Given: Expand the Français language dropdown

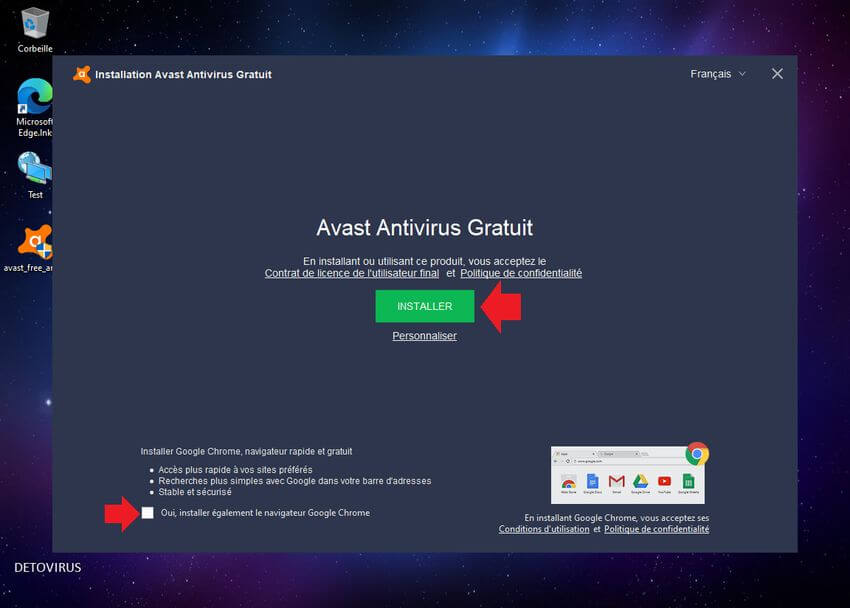Looking at the screenshot, I should coord(718,74).
